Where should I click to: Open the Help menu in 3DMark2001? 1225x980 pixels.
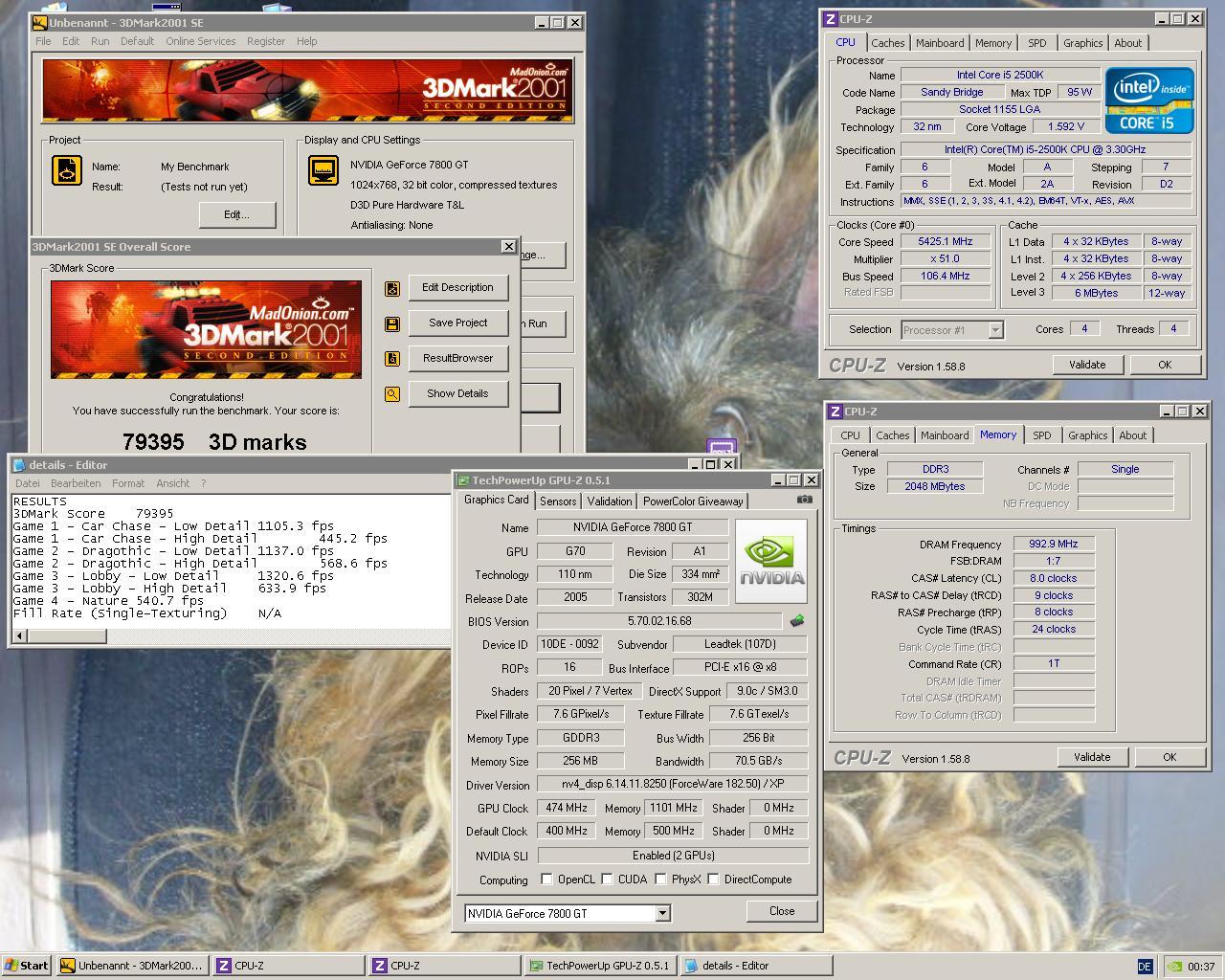[x=306, y=41]
